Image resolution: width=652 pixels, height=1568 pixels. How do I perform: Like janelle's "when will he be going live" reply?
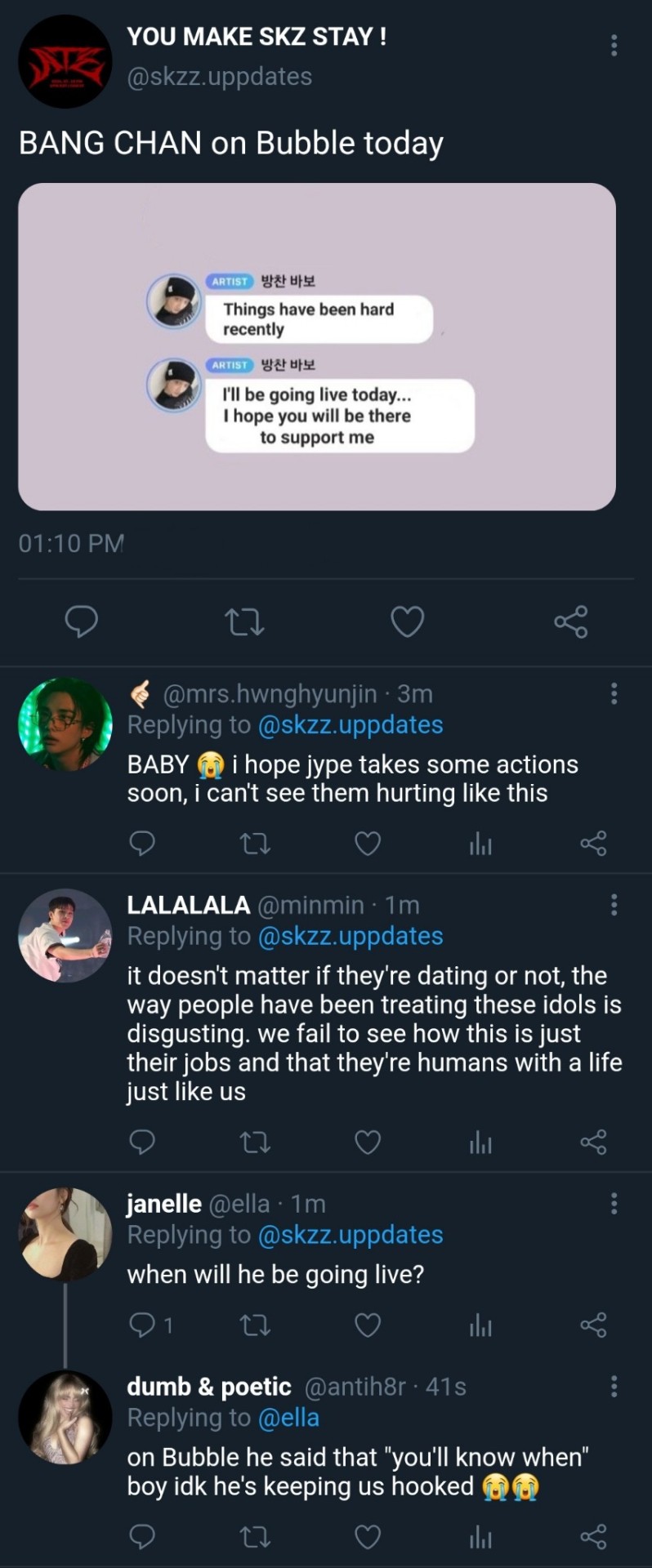point(368,1325)
